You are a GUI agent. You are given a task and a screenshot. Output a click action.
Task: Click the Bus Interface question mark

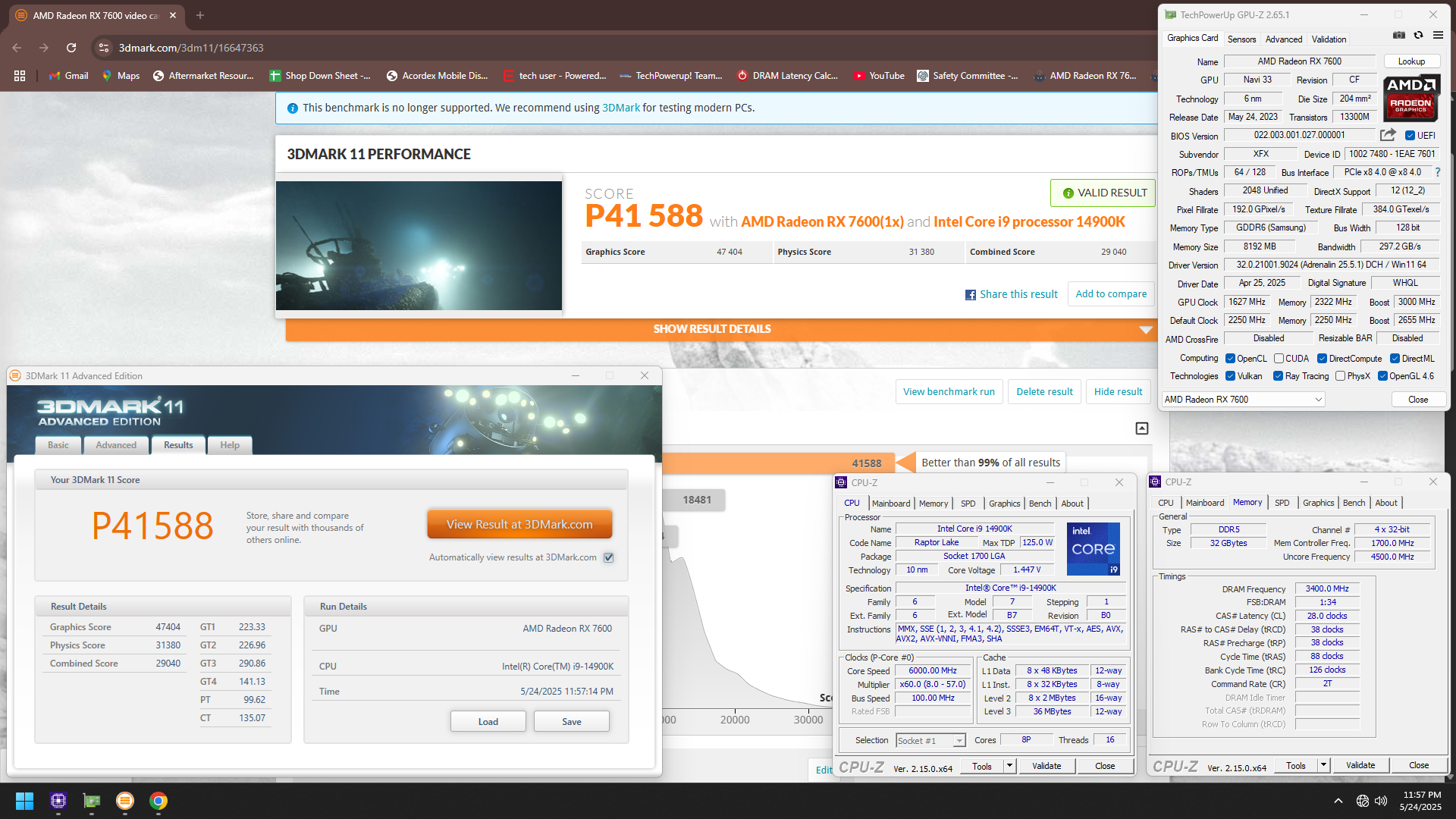click(x=1437, y=172)
